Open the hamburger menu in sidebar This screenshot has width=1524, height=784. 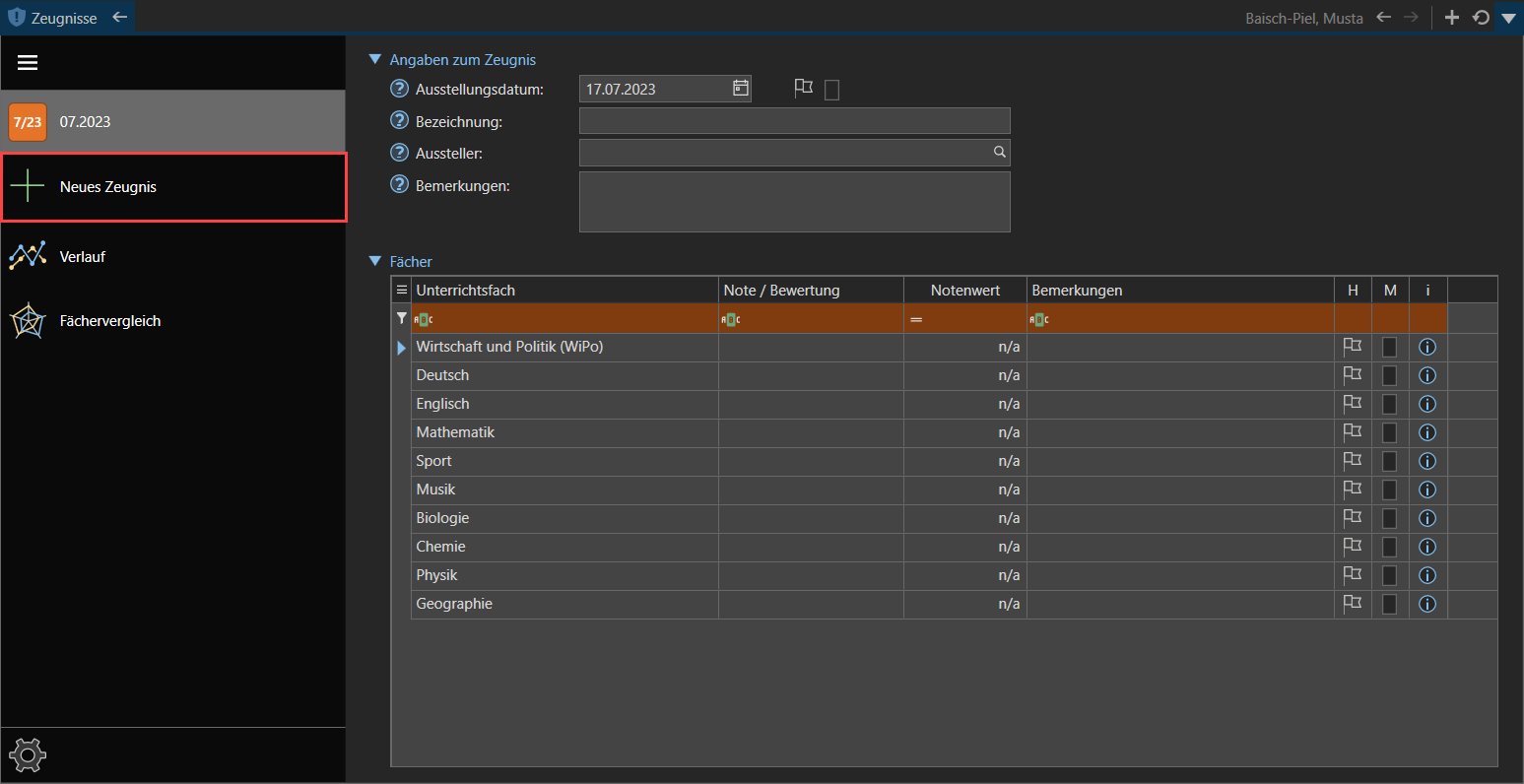coord(28,63)
